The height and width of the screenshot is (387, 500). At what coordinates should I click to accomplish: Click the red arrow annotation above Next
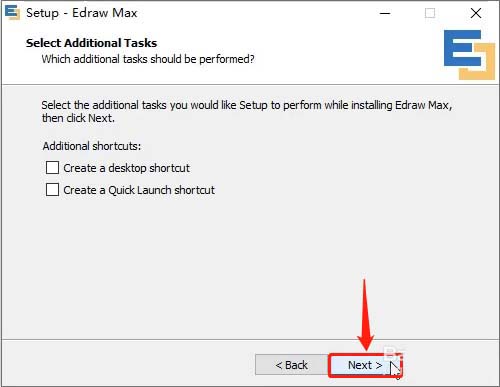(365, 315)
